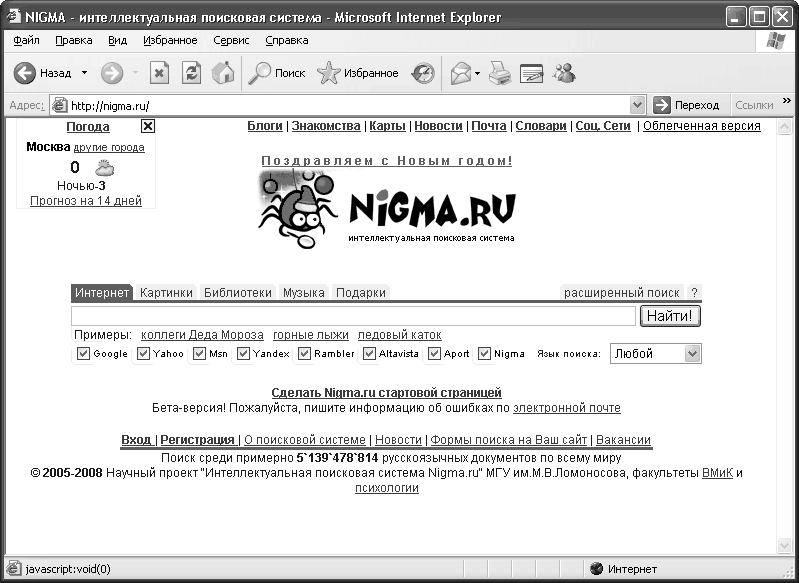Go to Home page icon
Image resolution: width=799 pixels, height=583 pixels.
(x=223, y=73)
